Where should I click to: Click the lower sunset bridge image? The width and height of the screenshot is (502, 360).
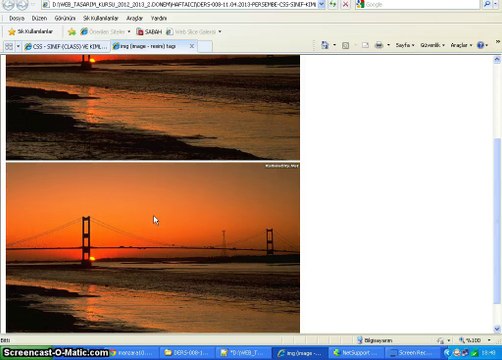point(153,248)
